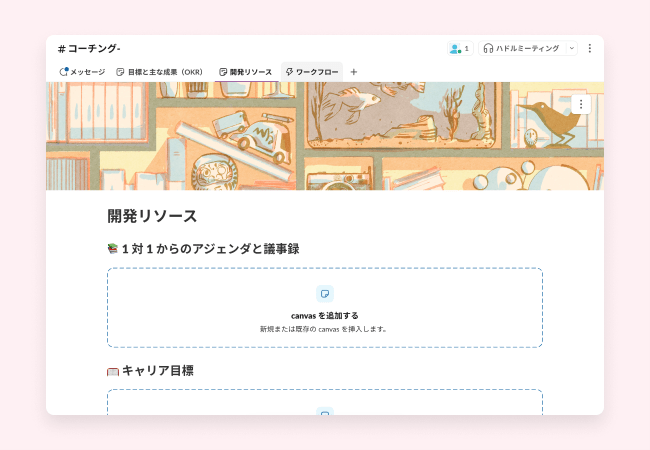Screen dimensions: 650x450
Task: Select the #コーチング- channel name
Action: point(89,48)
